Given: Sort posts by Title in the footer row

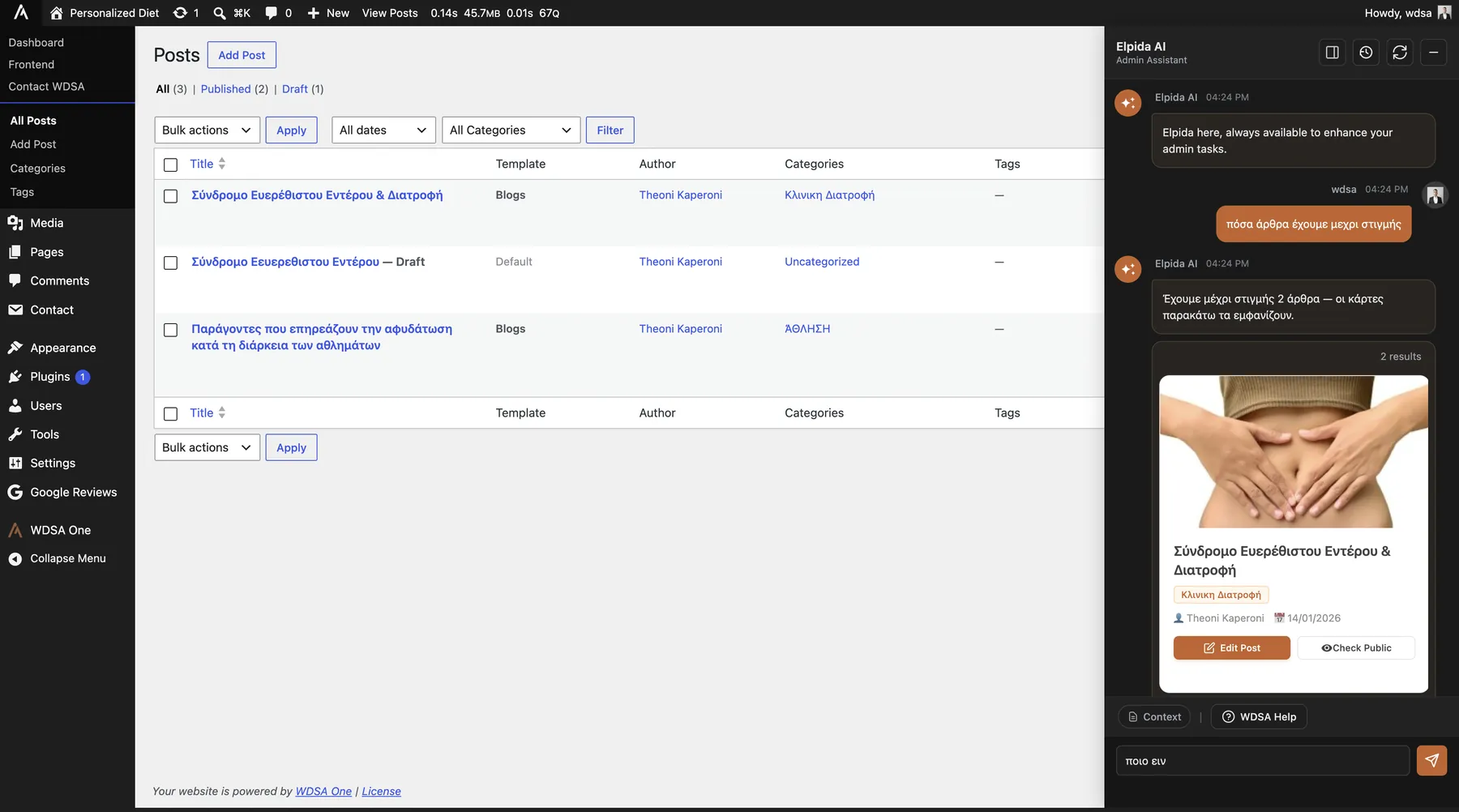Looking at the screenshot, I should [x=208, y=412].
